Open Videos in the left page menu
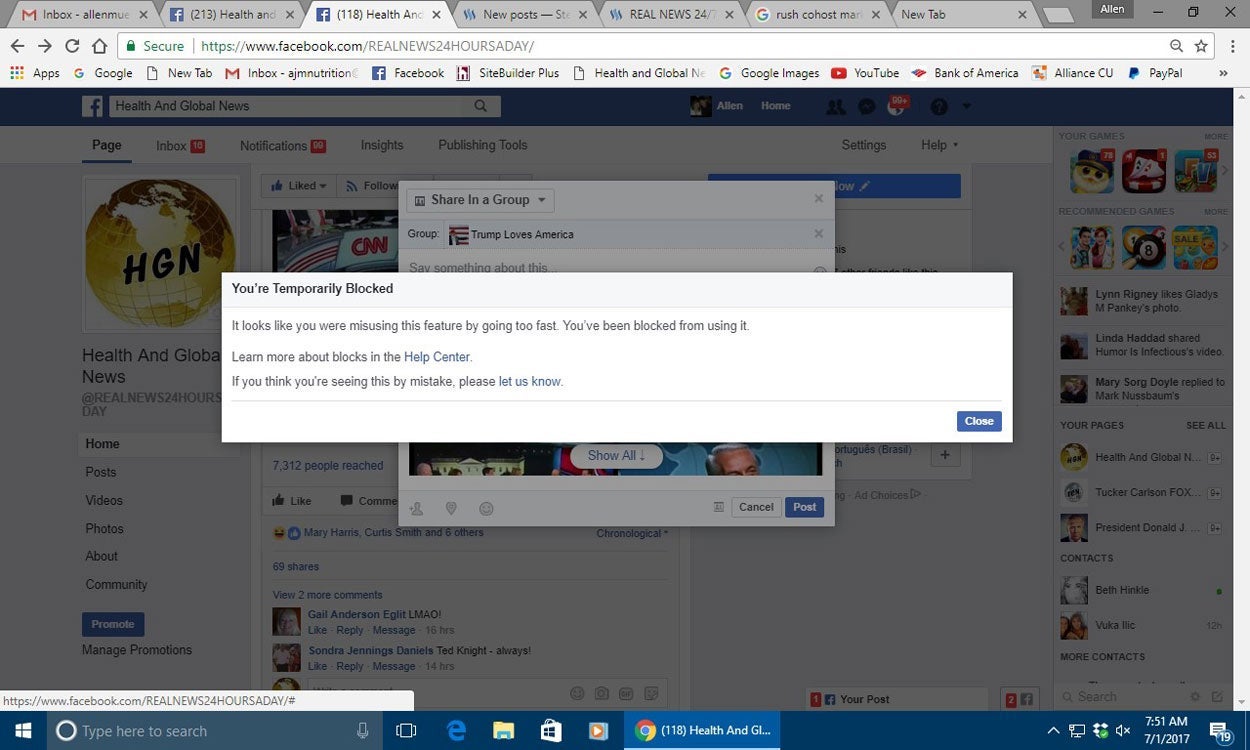 click(104, 500)
